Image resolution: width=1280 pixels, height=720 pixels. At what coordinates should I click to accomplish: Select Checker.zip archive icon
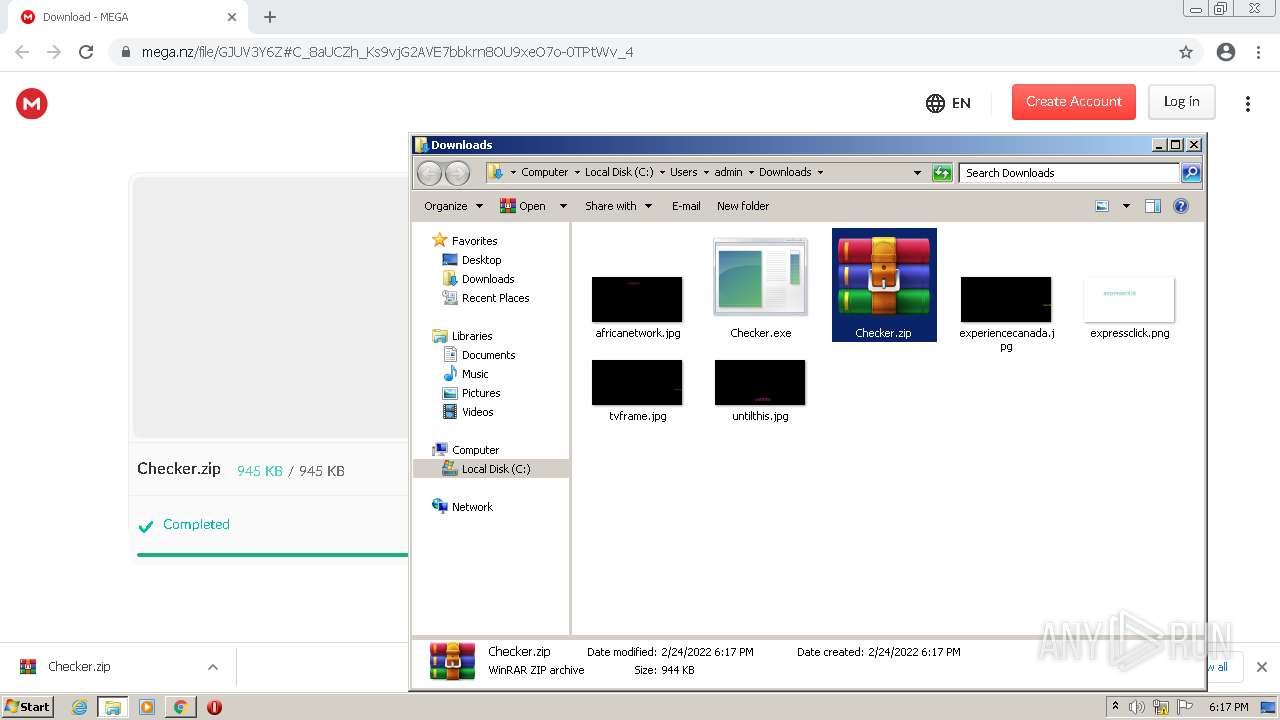pos(884,277)
